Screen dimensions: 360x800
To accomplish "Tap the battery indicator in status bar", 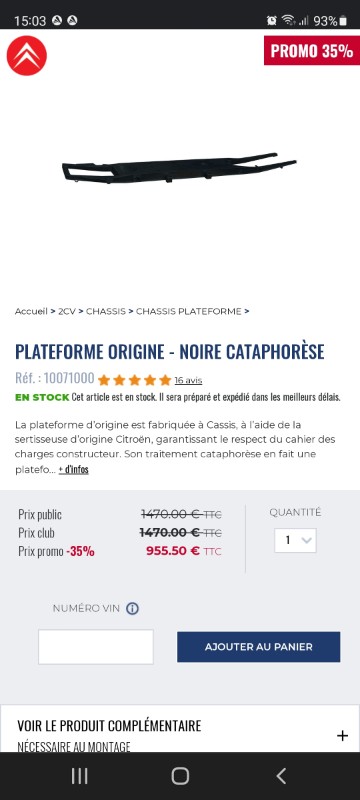I will click(x=343, y=21).
